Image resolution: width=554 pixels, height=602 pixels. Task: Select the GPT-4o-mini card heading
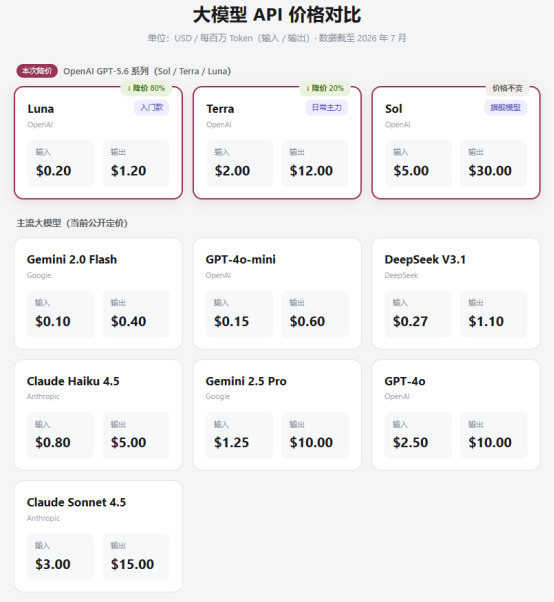pyautogui.click(x=241, y=260)
